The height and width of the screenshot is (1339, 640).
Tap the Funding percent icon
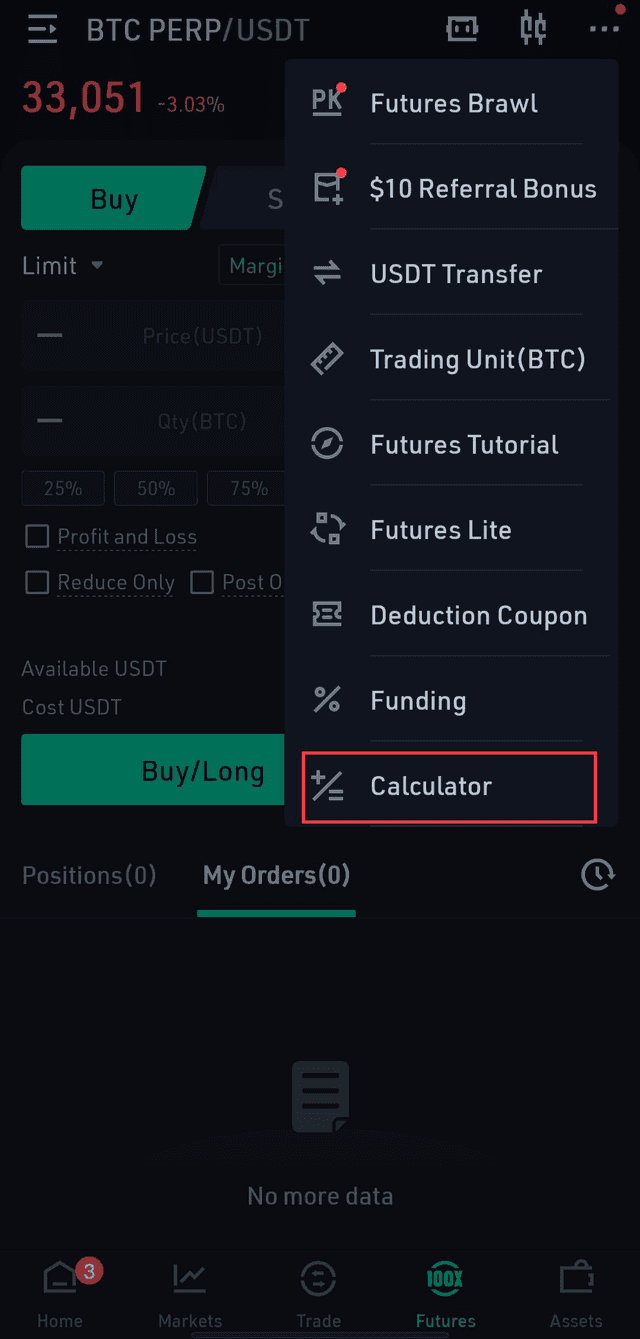[327, 700]
